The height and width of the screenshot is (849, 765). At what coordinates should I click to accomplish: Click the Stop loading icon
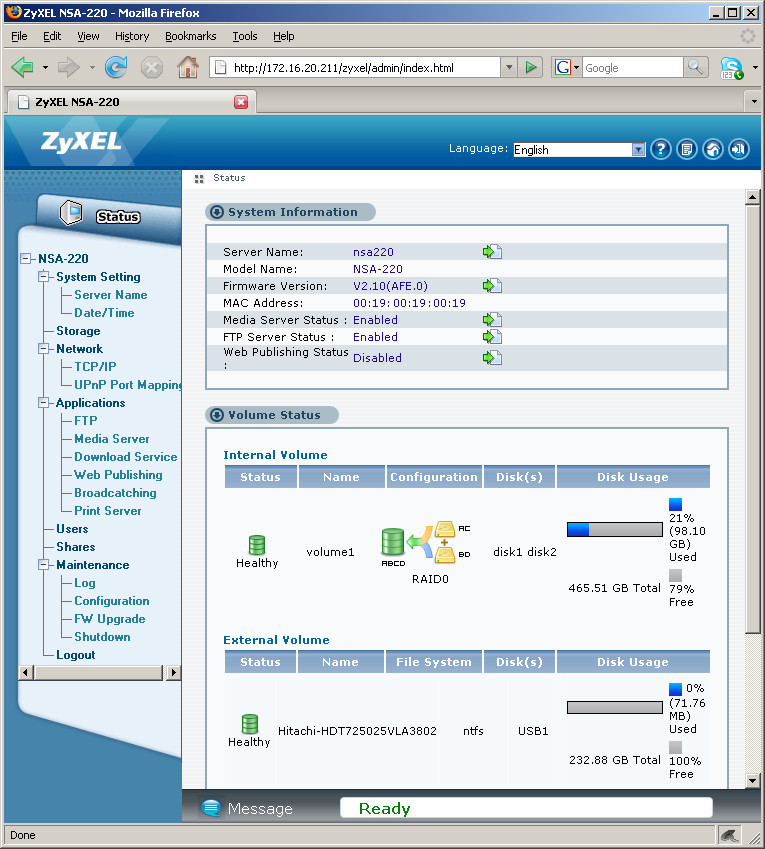click(152, 68)
